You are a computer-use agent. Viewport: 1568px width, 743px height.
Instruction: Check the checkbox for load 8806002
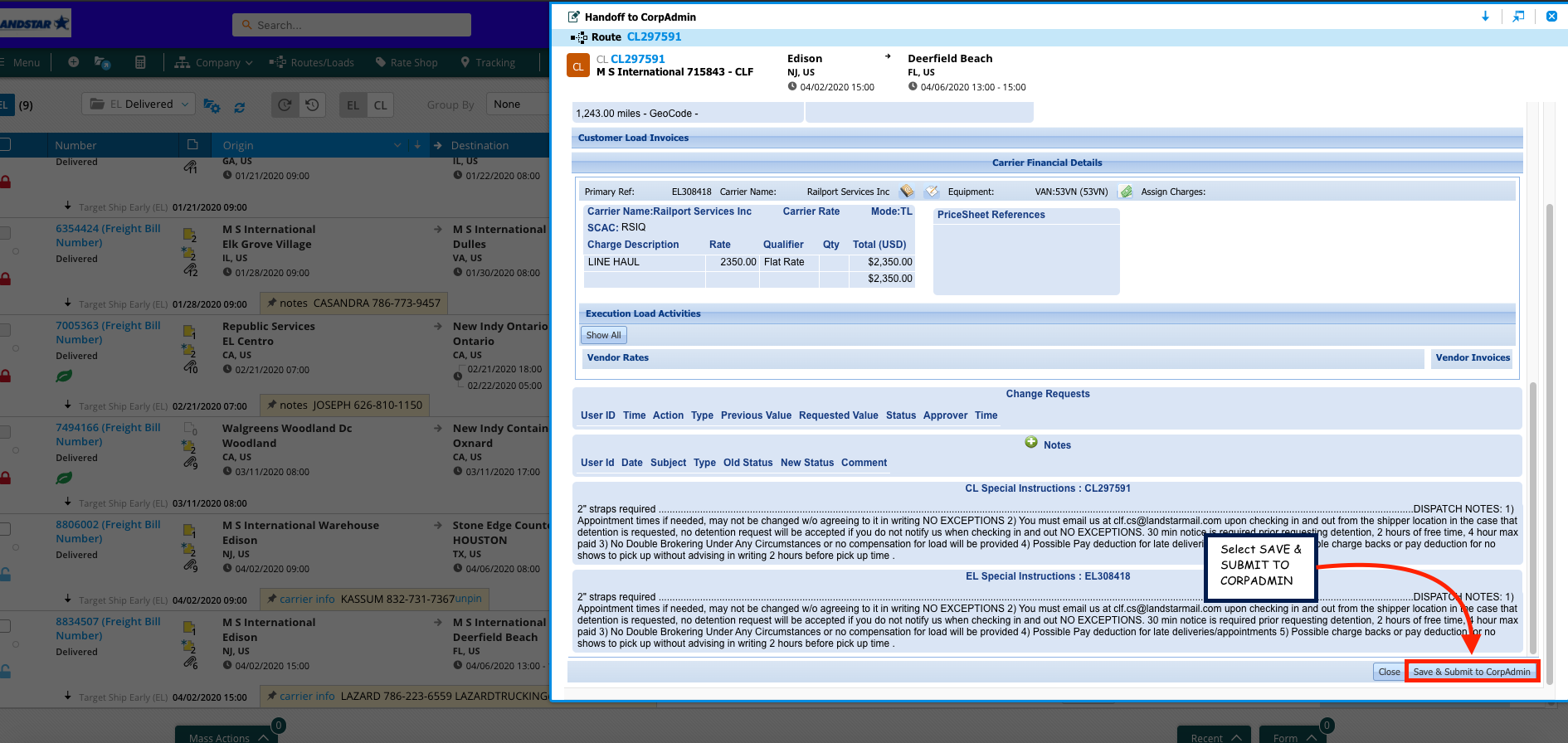[x=4, y=529]
